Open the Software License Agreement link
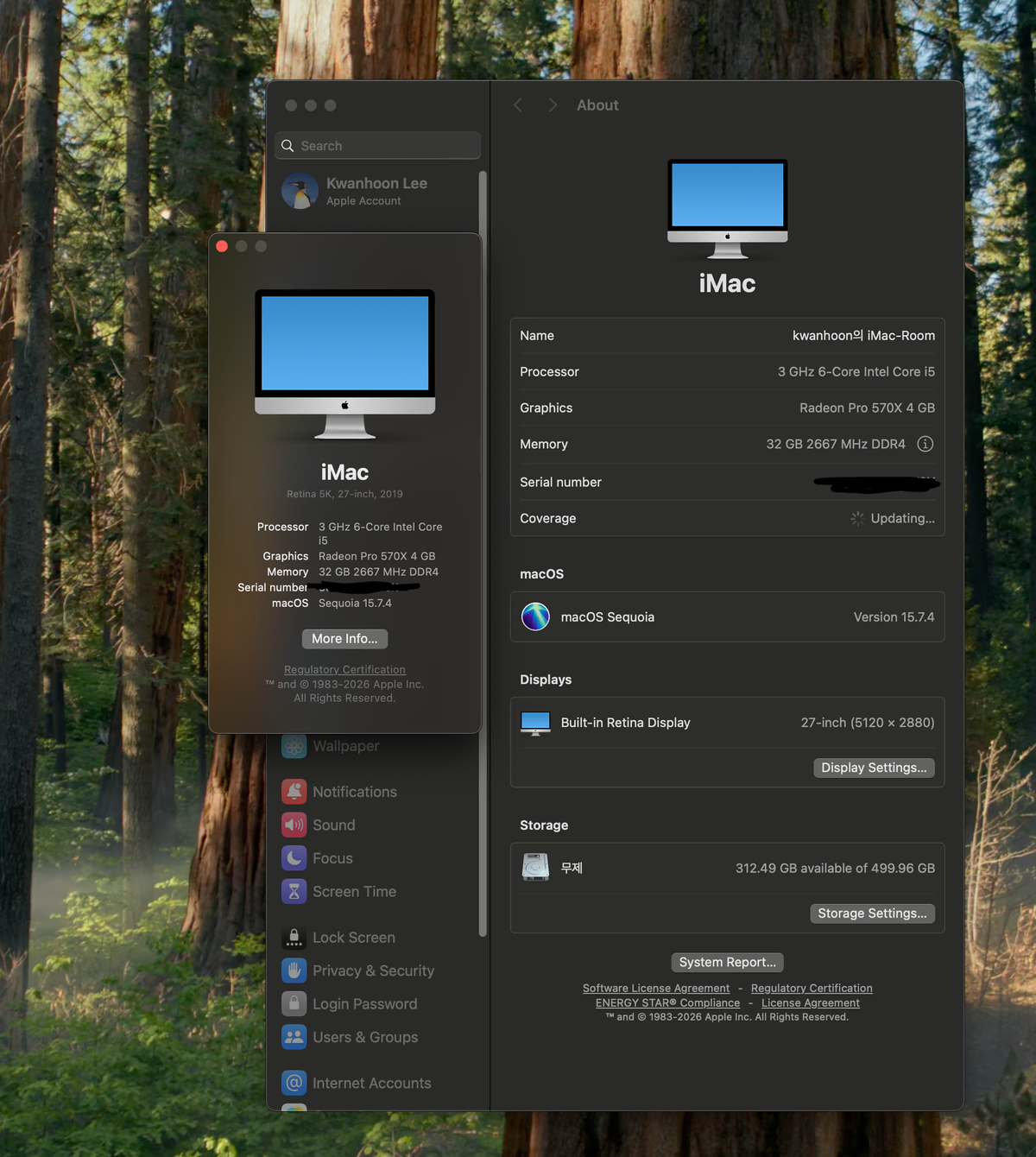The image size is (1036, 1157). coord(656,988)
